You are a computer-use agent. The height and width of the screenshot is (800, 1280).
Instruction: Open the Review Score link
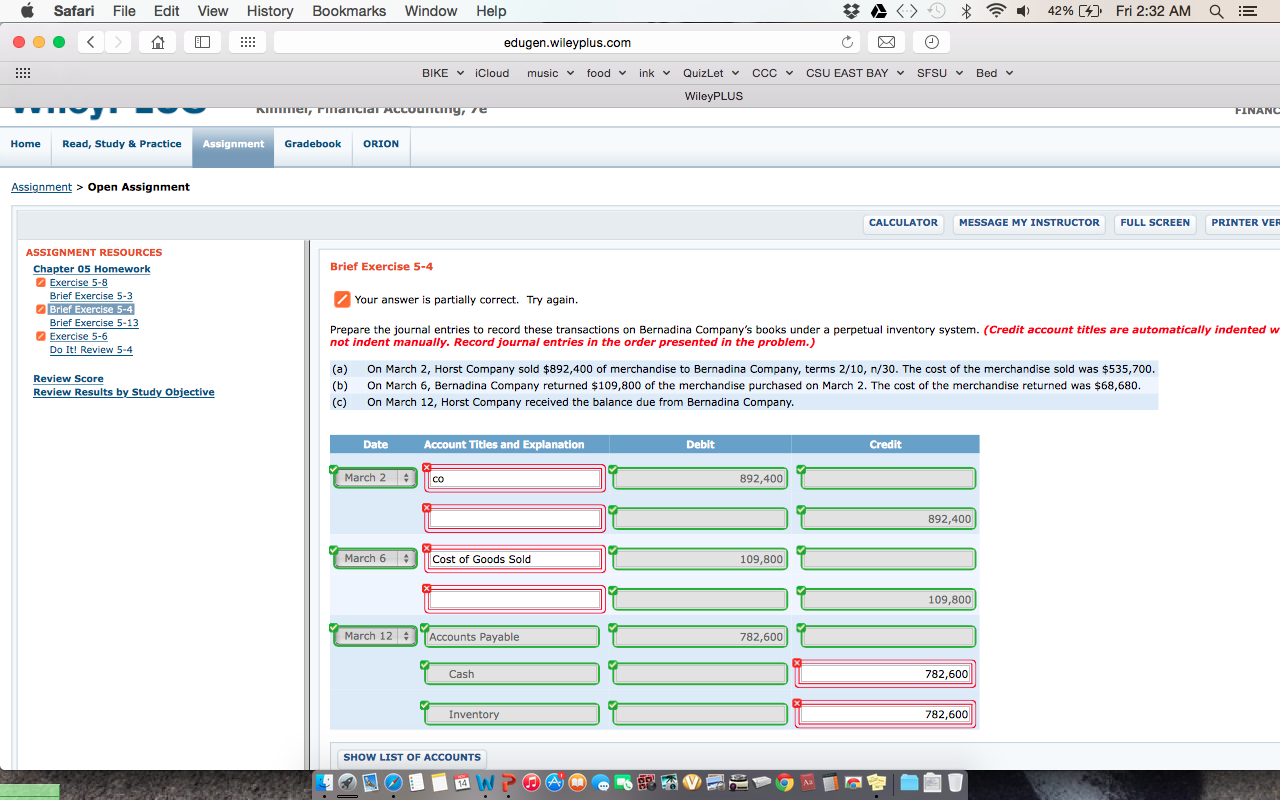point(68,379)
